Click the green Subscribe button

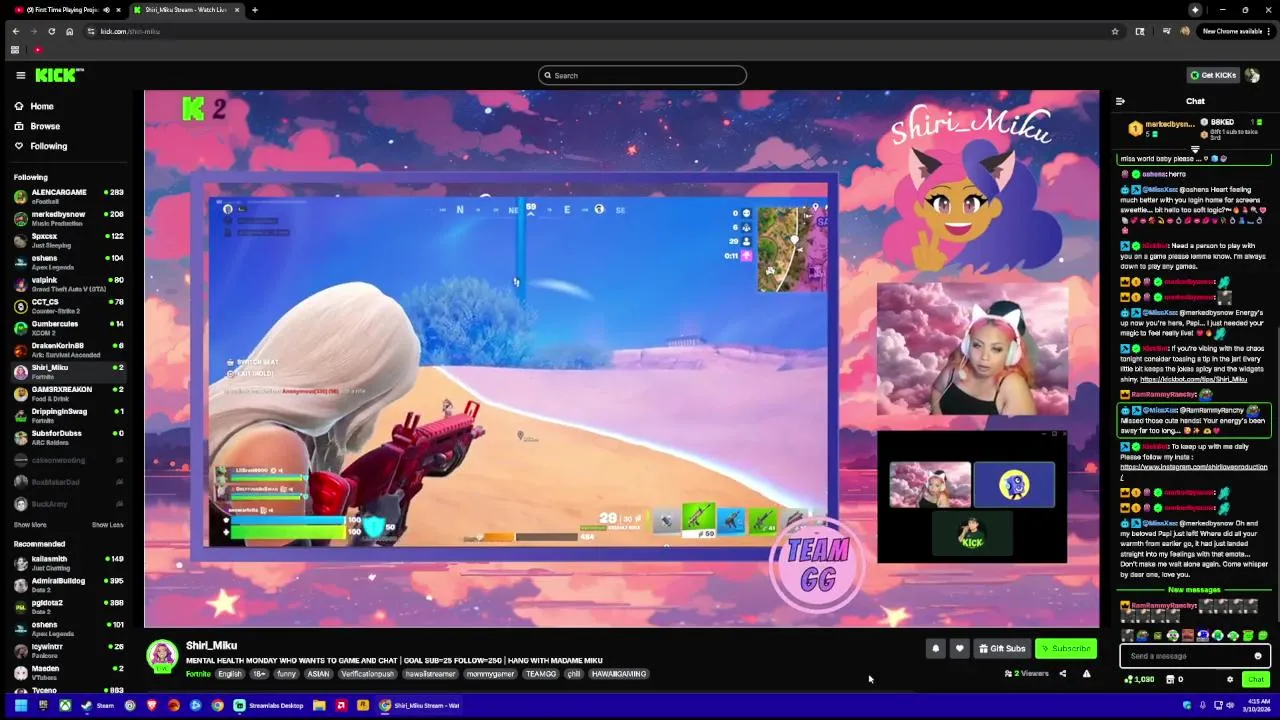coord(1065,648)
